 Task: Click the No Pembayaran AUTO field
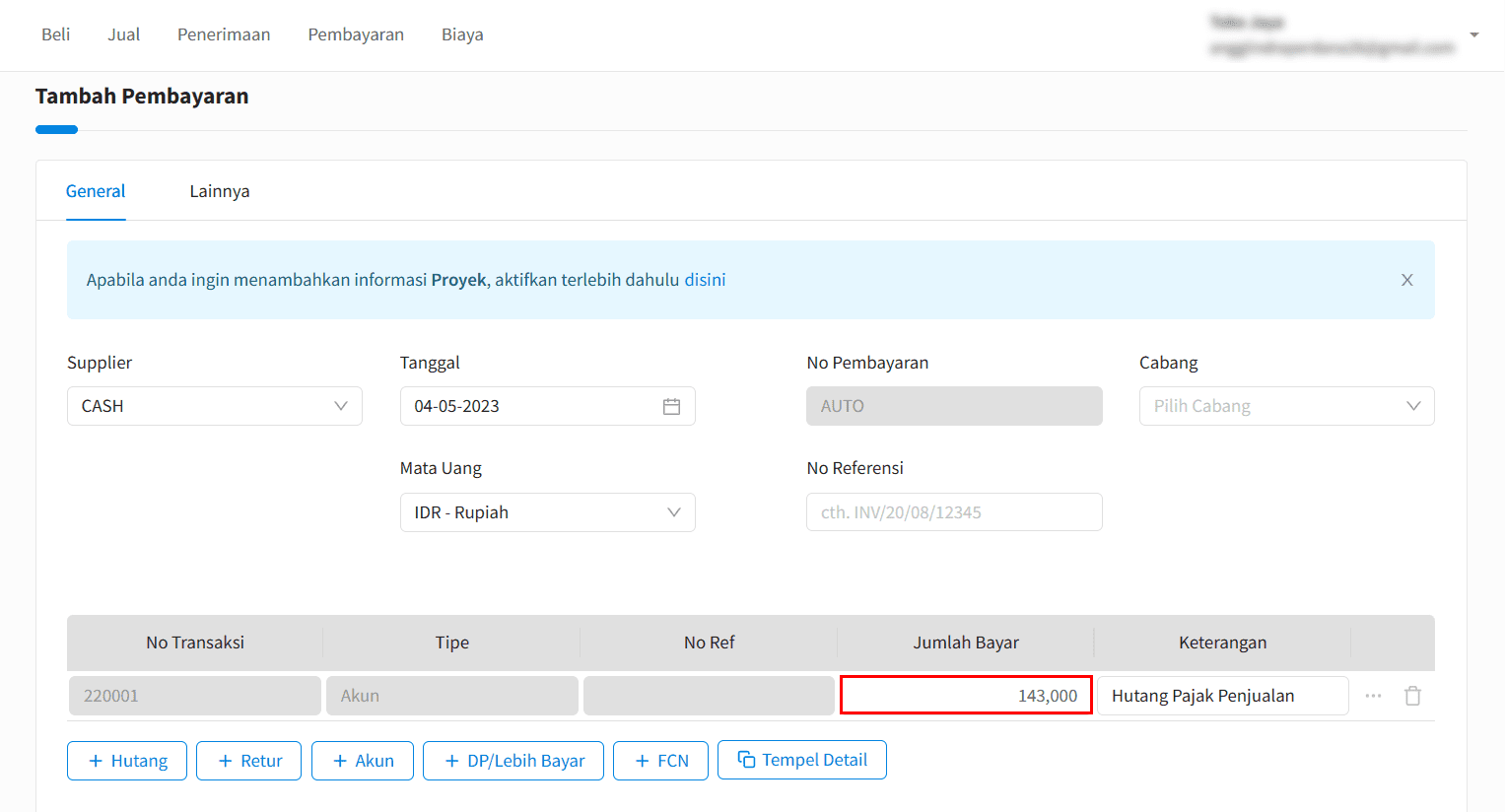(954, 406)
